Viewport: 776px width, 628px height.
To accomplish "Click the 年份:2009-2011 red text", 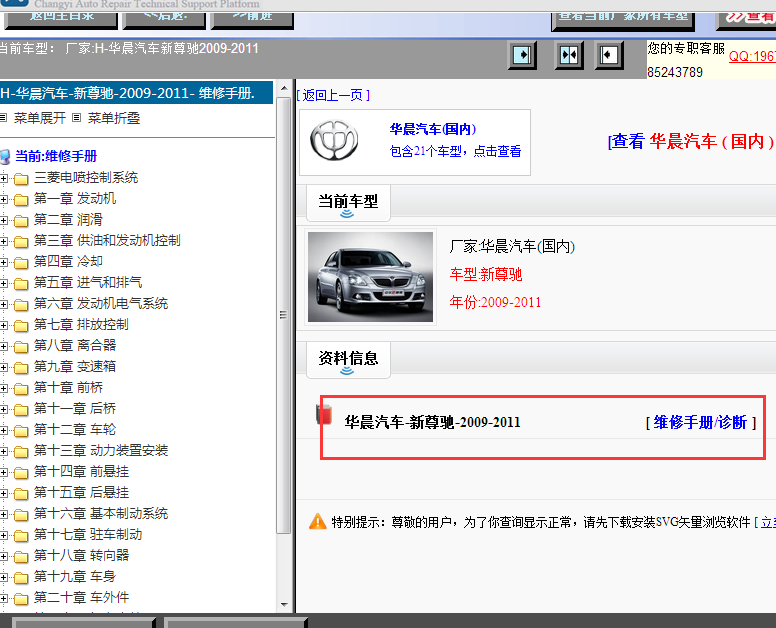I will tap(495, 302).
